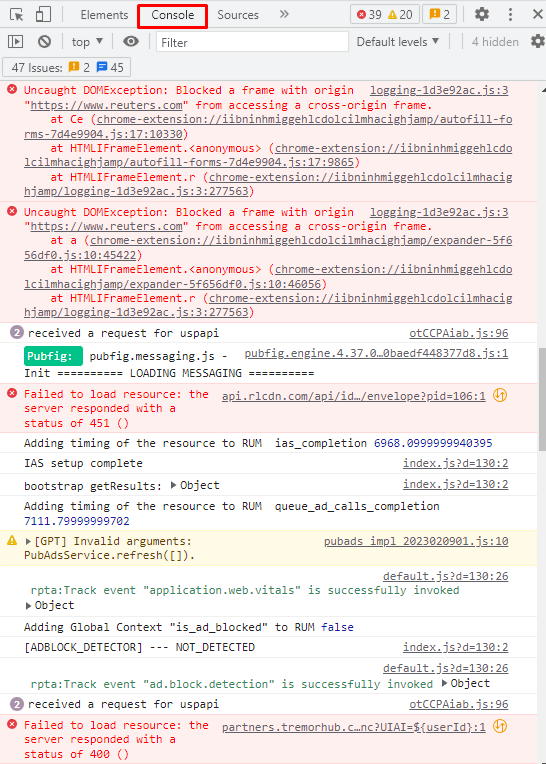Open the top context dropdown
The image size is (546, 764).
(x=87, y=42)
